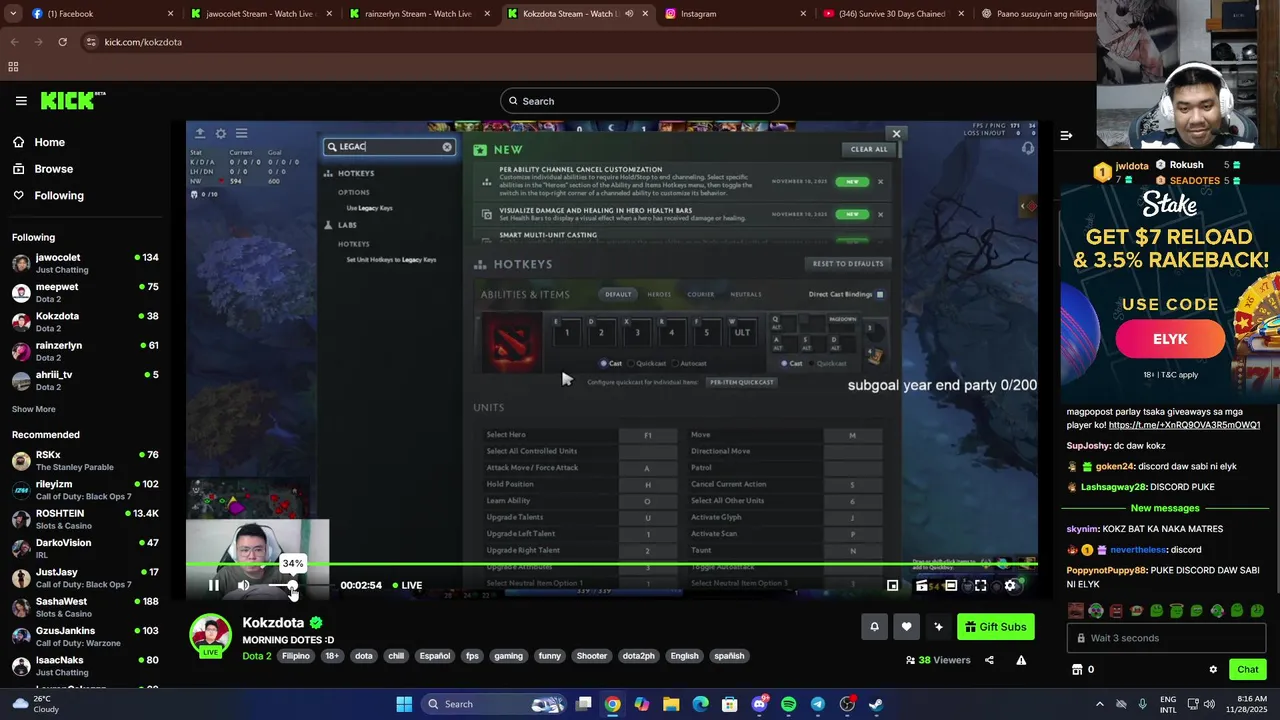
Task: Report the stream via warning icon
Action: pyautogui.click(x=1021, y=660)
